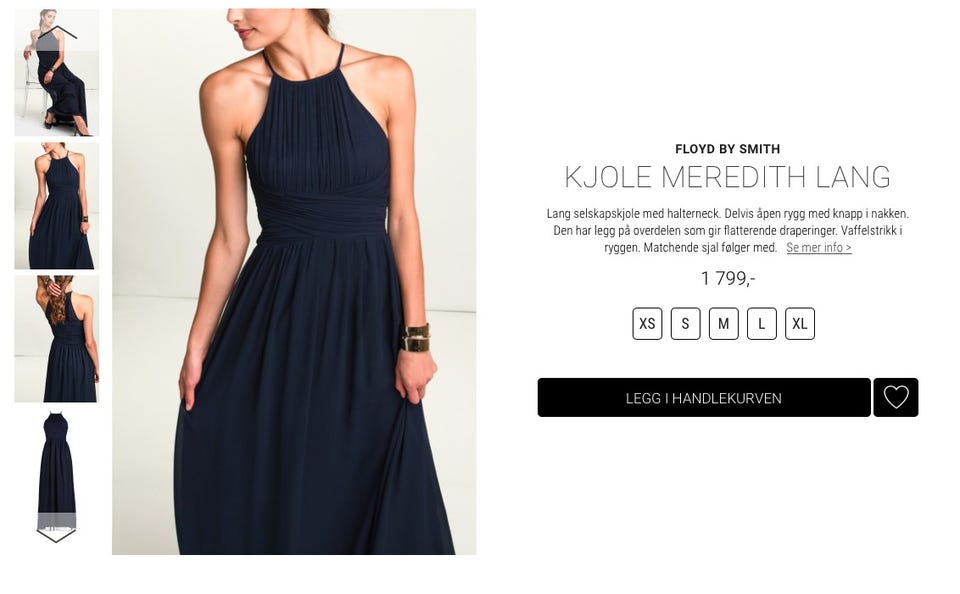Select the dress-only product thumbnail
This screenshot has height=594, width=960.
(56, 472)
